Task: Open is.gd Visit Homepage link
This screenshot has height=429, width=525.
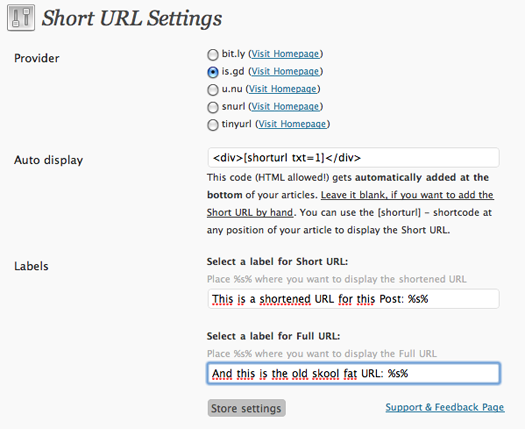Action: click(x=285, y=71)
